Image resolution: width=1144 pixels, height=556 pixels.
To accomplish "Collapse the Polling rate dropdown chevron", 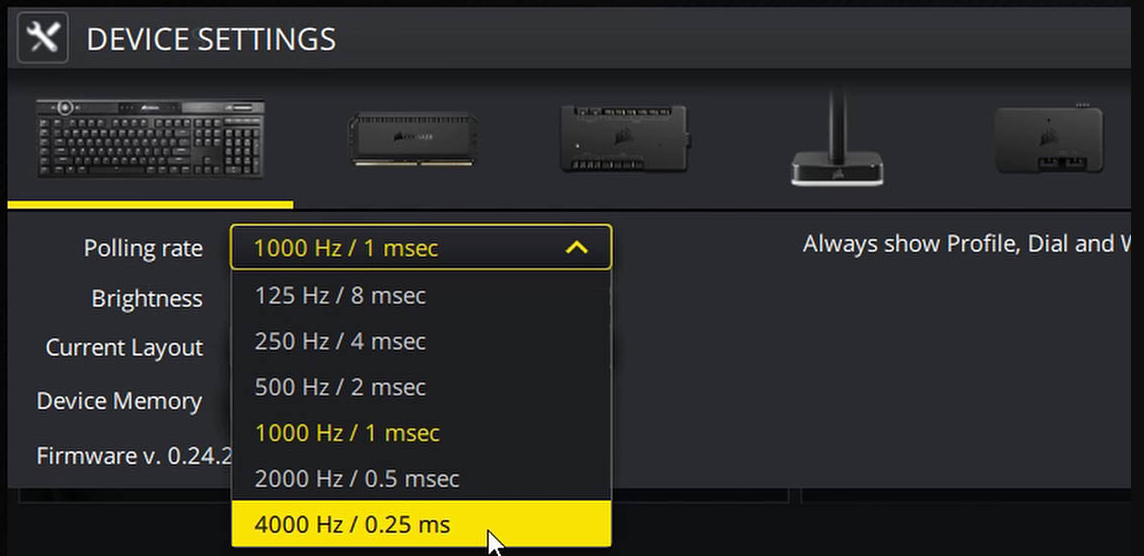I will pos(577,247).
